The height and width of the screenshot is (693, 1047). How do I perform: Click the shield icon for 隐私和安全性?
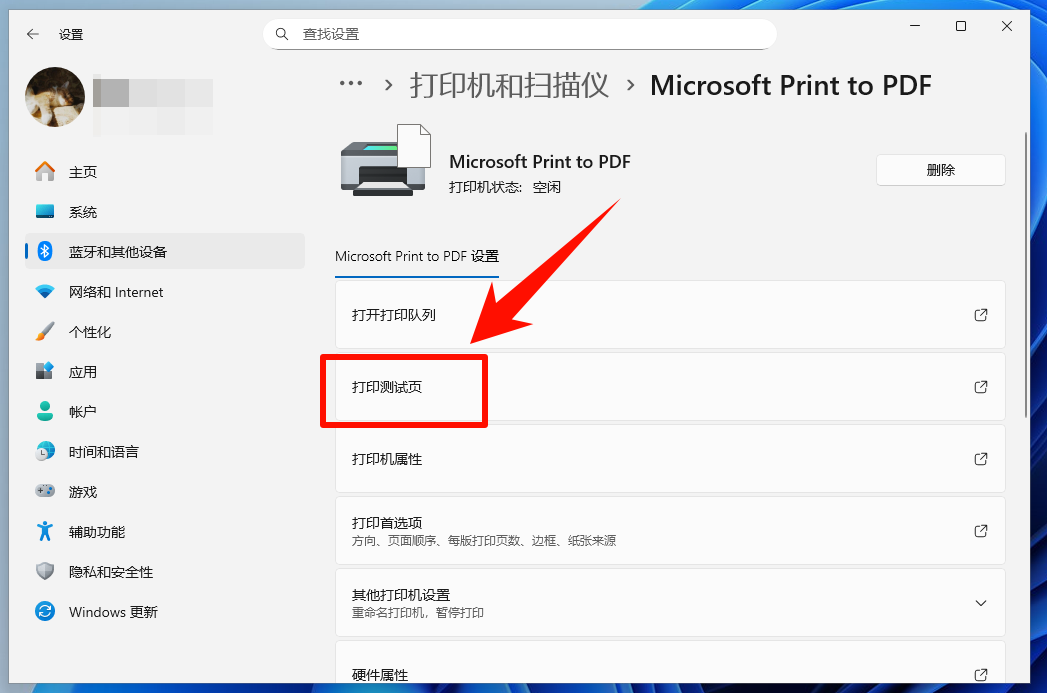click(x=45, y=571)
